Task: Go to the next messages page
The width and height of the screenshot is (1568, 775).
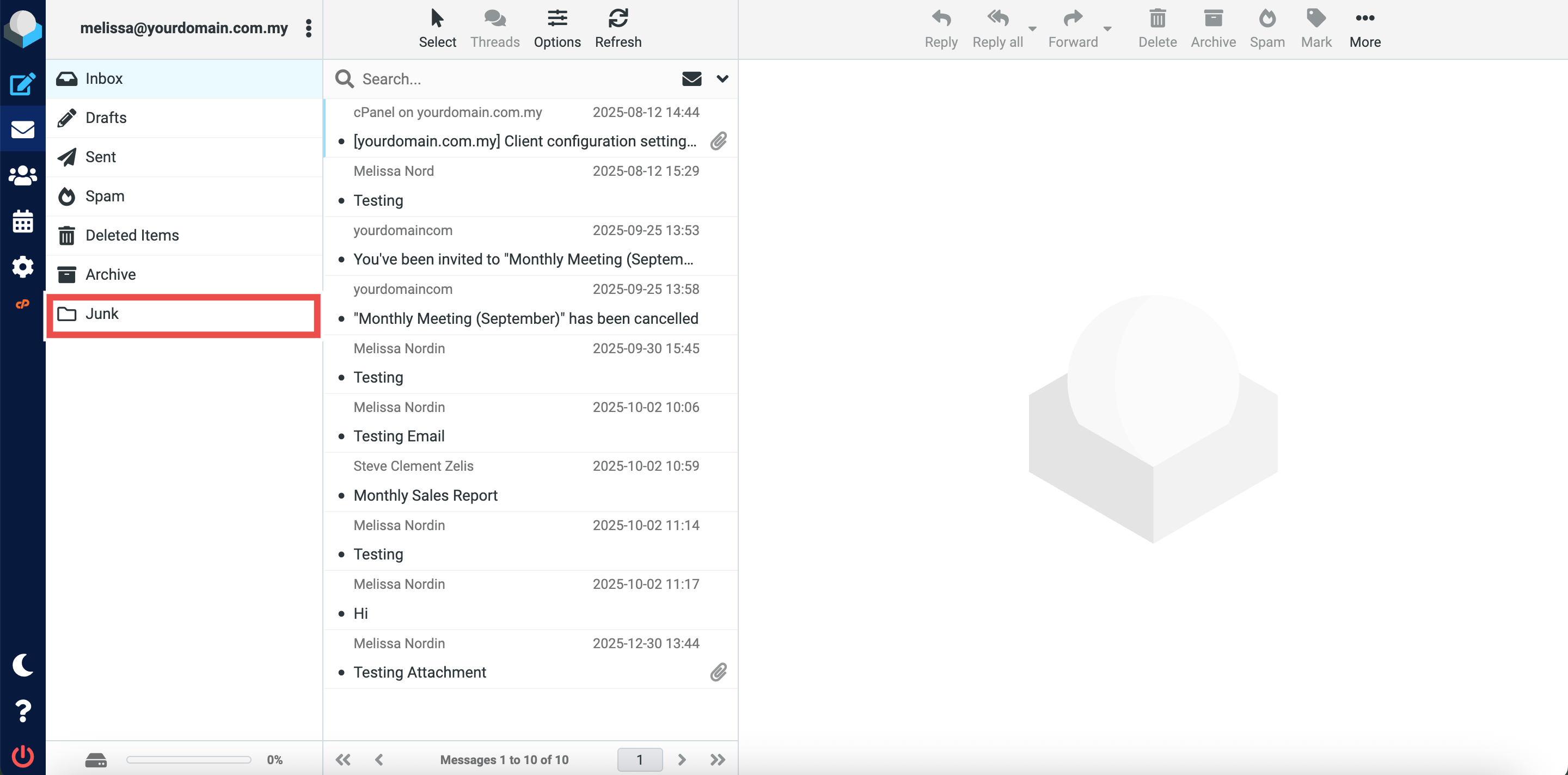Action: click(x=682, y=759)
